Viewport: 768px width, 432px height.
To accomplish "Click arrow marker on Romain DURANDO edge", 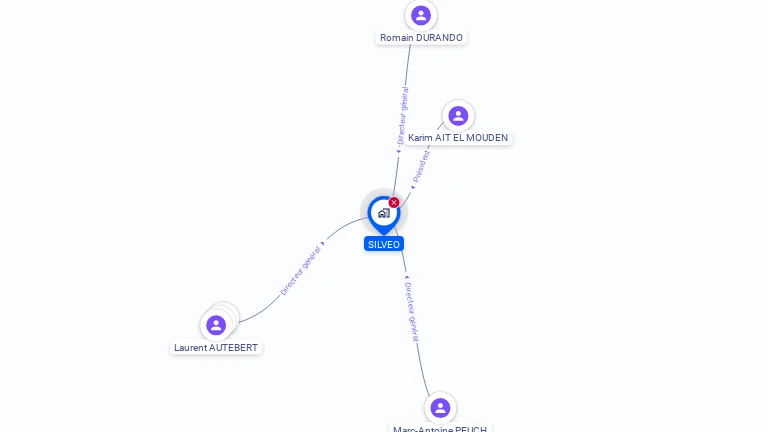I will coord(398,151).
